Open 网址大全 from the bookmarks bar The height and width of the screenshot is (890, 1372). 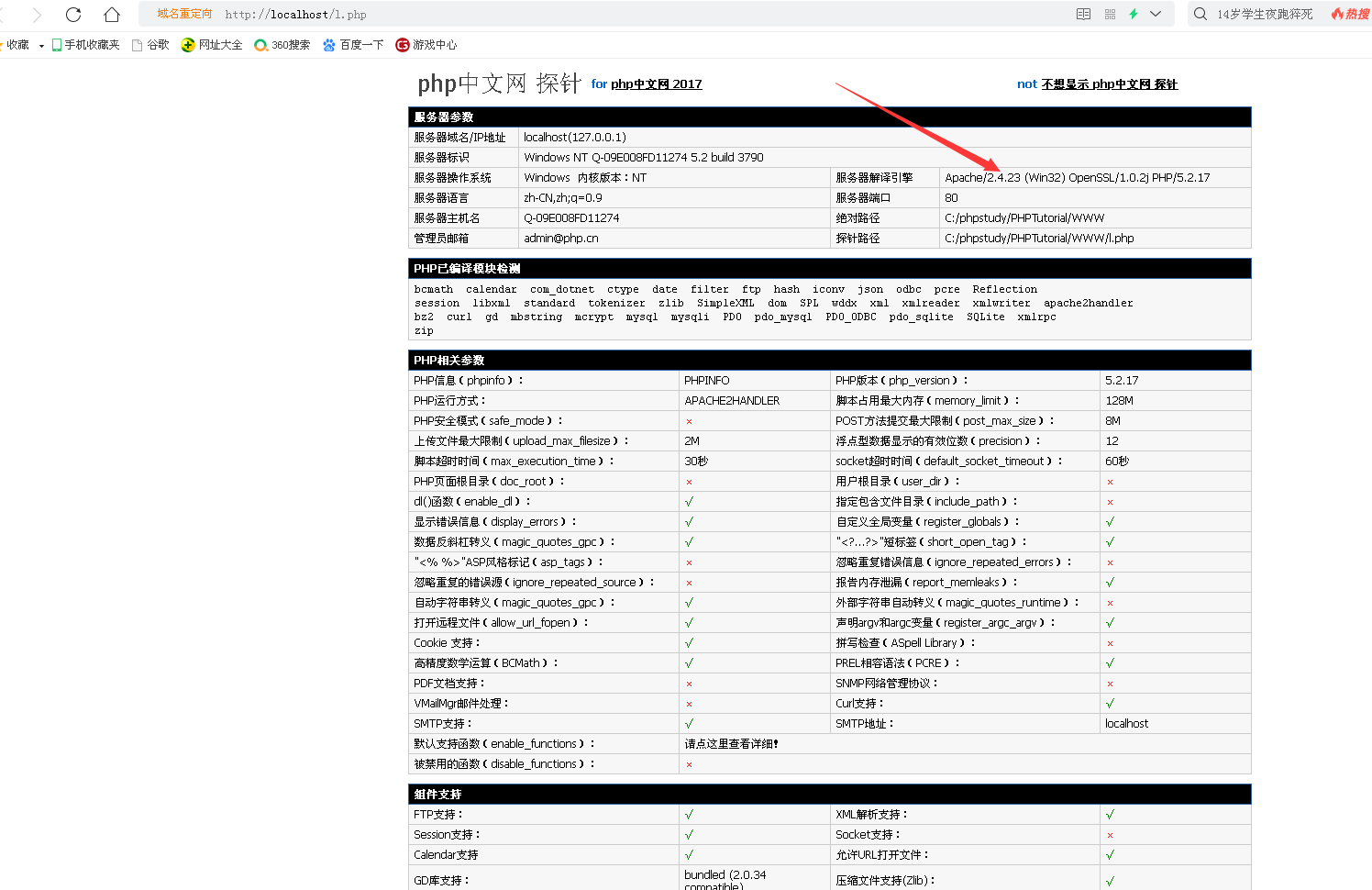pyautogui.click(x=218, y=44)
